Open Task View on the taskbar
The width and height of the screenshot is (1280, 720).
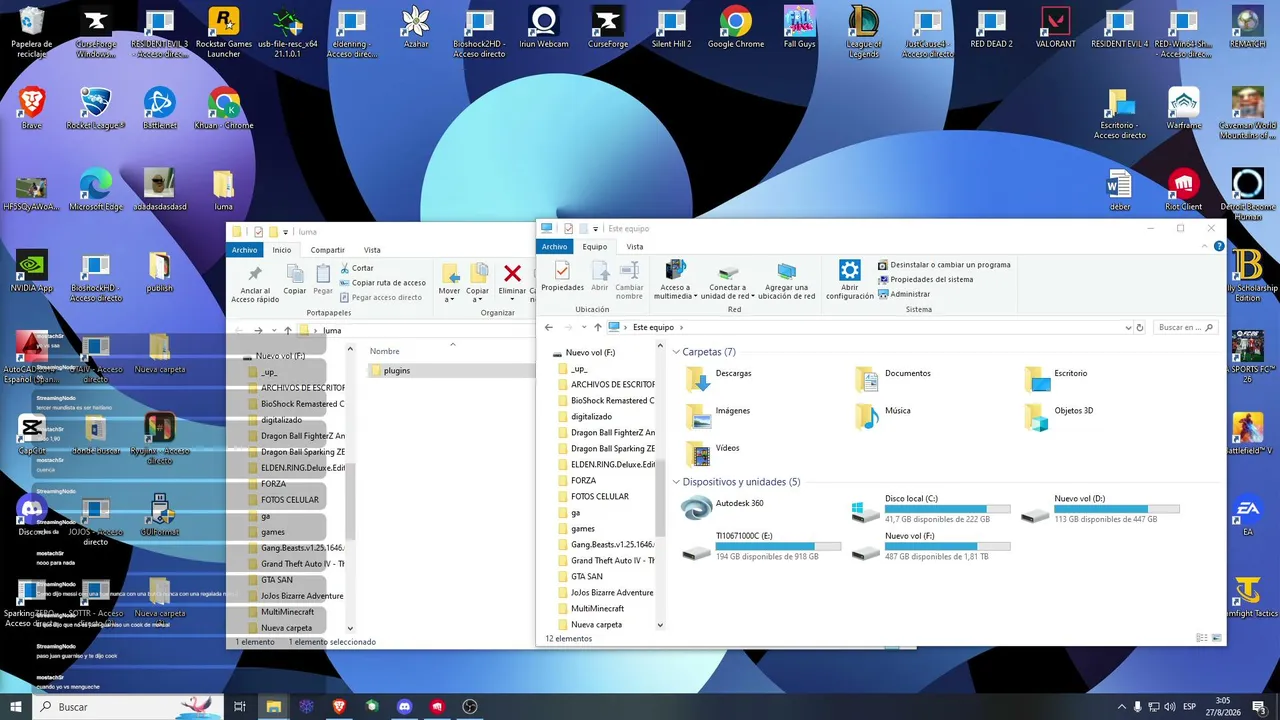tap(240, 706)
